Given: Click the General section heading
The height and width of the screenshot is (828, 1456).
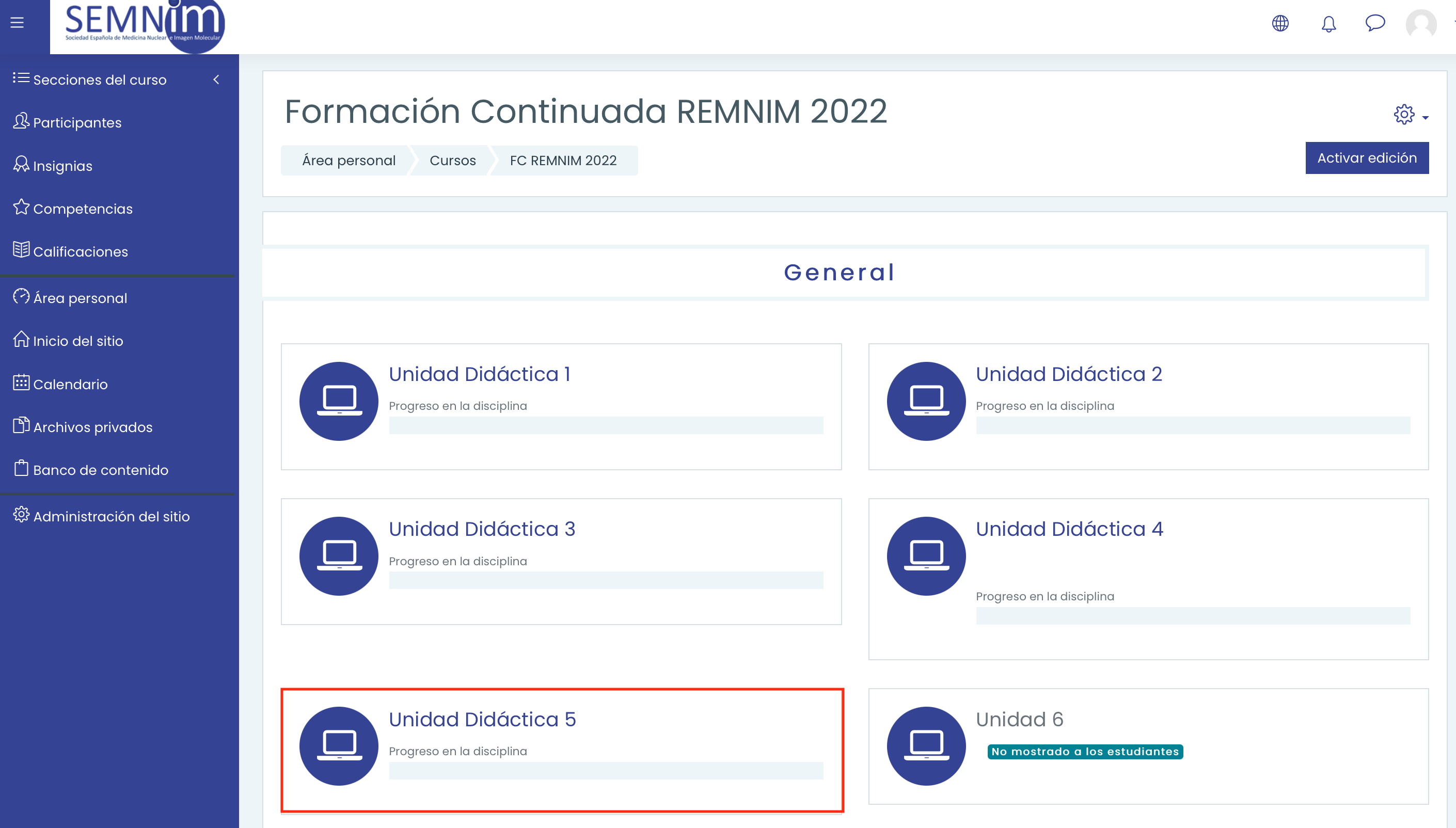Looking at the screenshot, I should 840,273.
